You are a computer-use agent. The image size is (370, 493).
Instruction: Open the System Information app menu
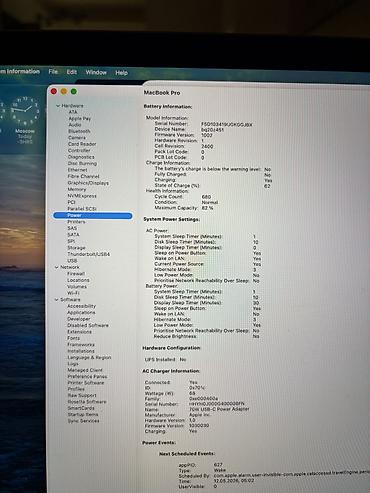pyautogui.click(x=20, y=71)
